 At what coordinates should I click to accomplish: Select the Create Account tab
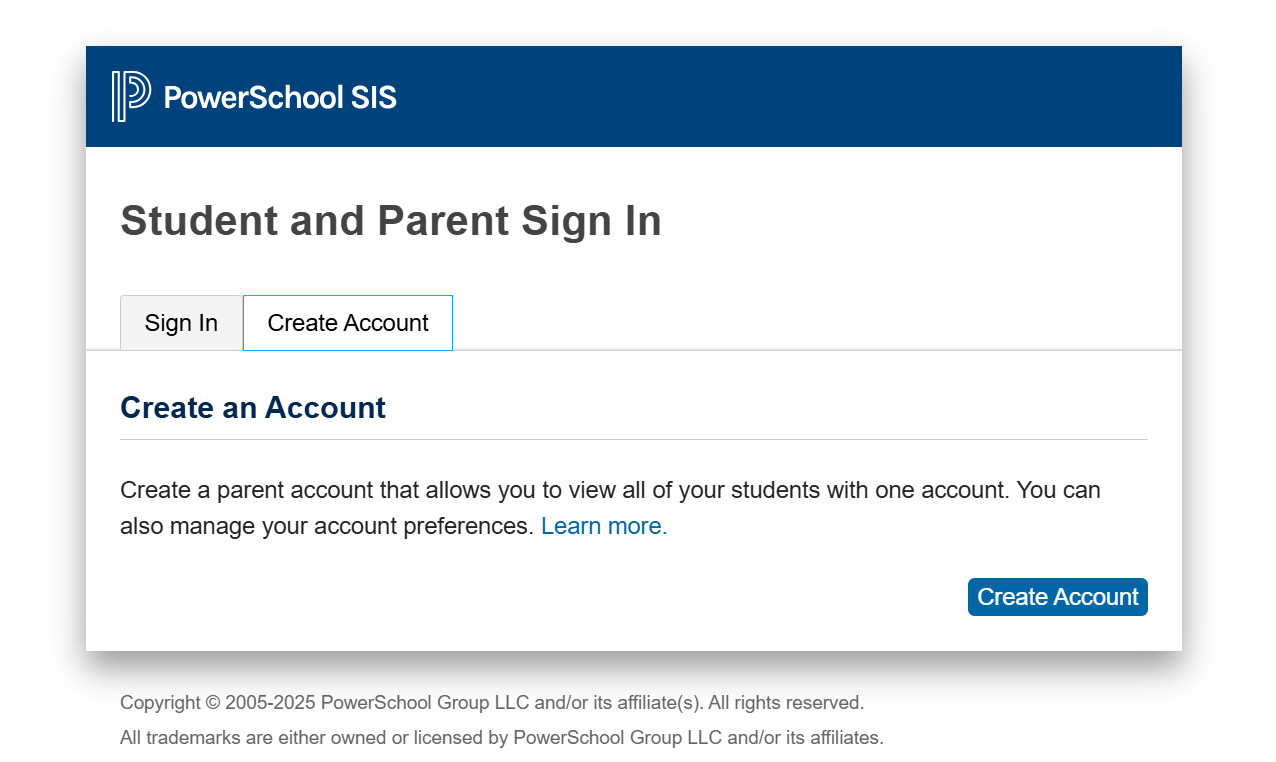(348, 323)
